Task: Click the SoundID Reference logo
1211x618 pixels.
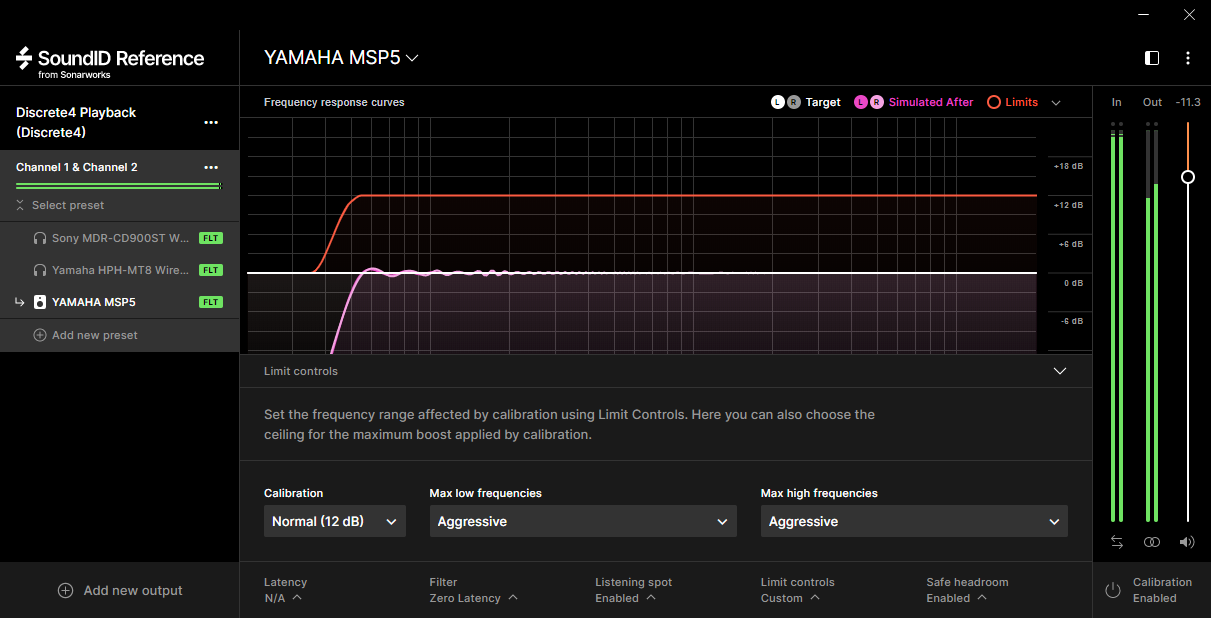Action: point(110,60)
